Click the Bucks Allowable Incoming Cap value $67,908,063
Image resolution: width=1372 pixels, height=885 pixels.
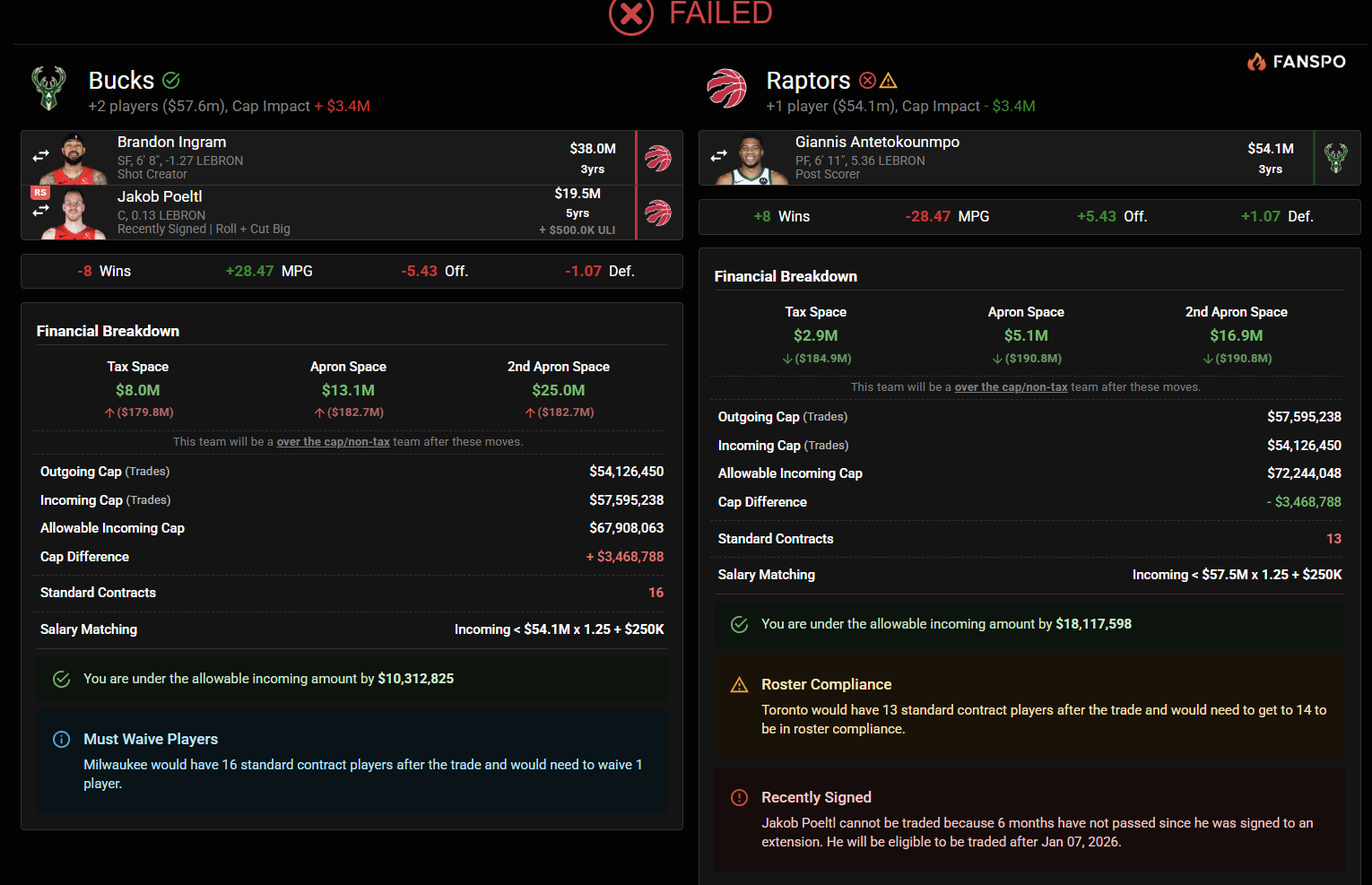click(627, 528)
